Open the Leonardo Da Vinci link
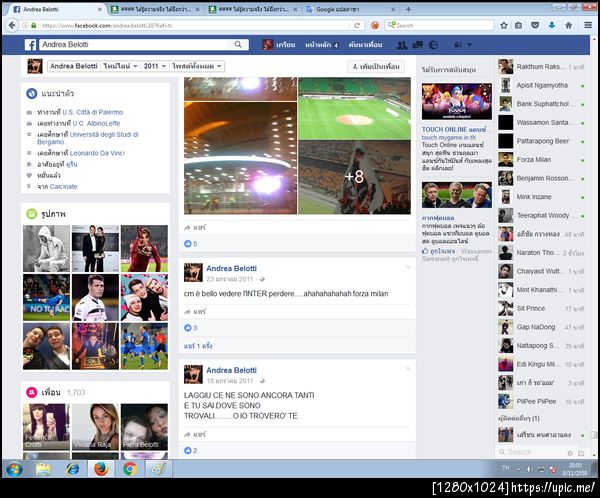 [x=97, y=153]
